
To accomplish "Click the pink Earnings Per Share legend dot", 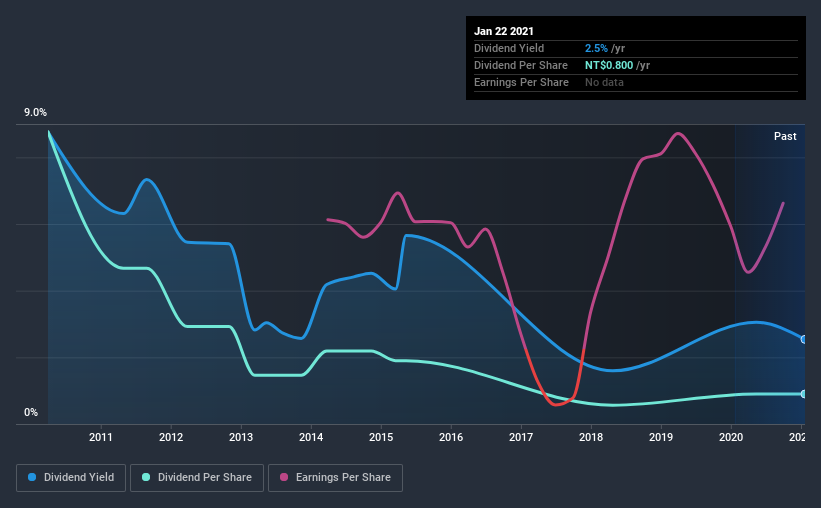I will tap(284, 477).
